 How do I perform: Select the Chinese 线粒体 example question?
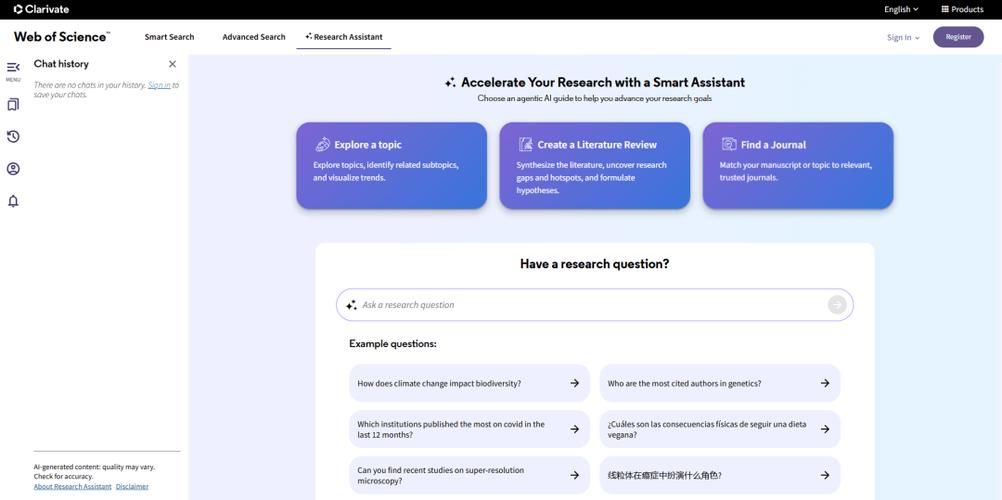(720, 475)
